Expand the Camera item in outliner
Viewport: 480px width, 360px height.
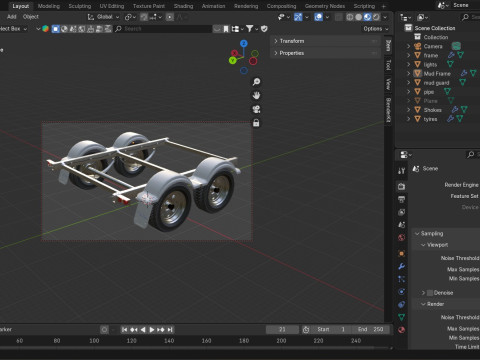[x=409, y=46]
